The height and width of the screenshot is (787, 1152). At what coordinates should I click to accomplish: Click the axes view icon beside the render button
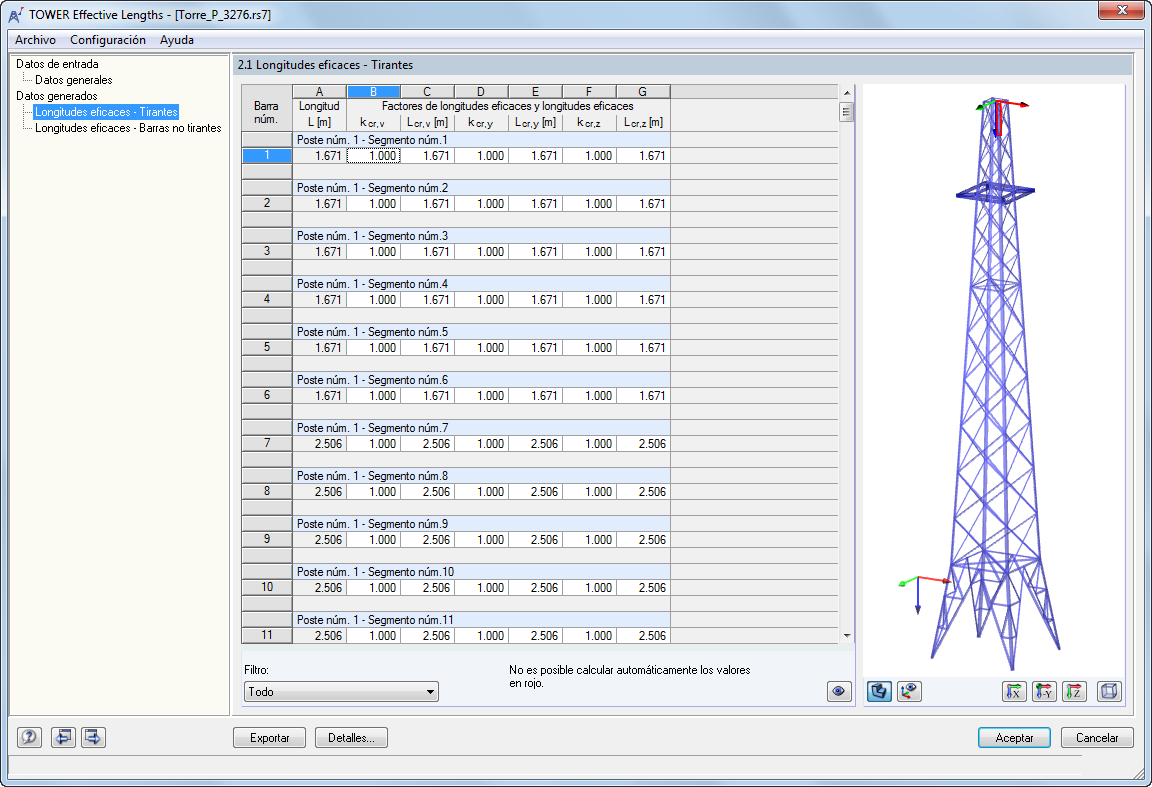point(909,691)
